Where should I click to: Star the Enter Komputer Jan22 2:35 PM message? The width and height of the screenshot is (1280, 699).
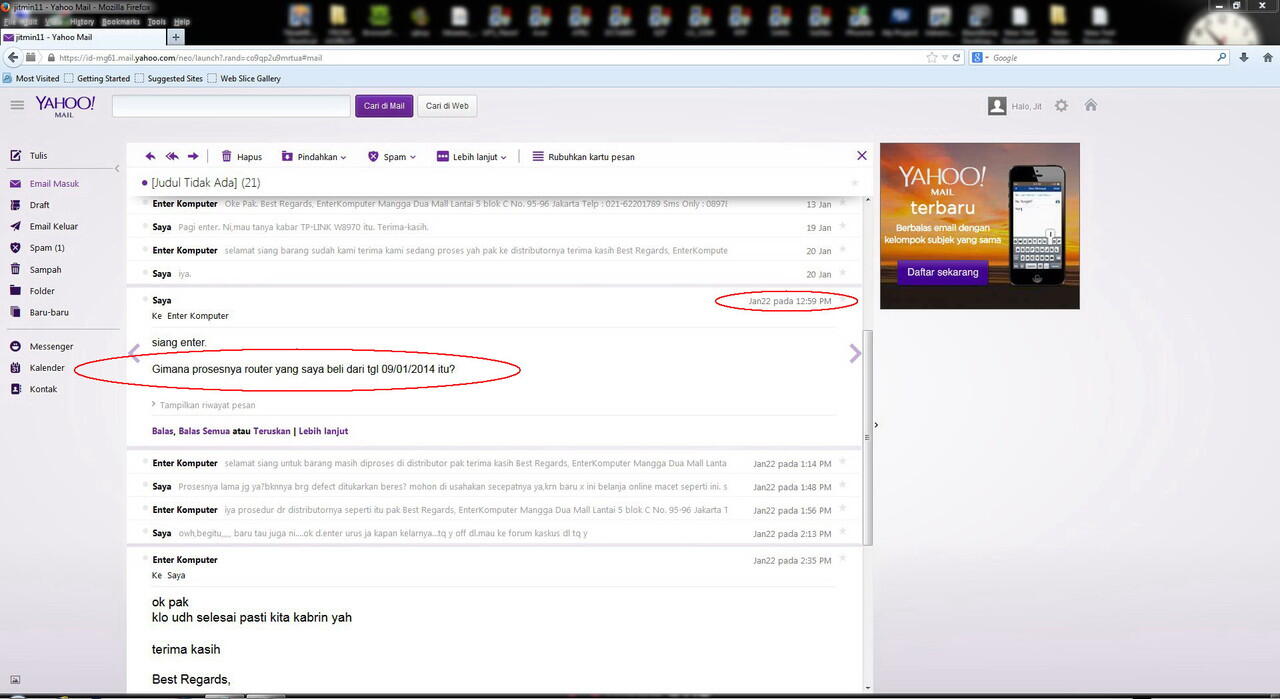pos(843,560)
